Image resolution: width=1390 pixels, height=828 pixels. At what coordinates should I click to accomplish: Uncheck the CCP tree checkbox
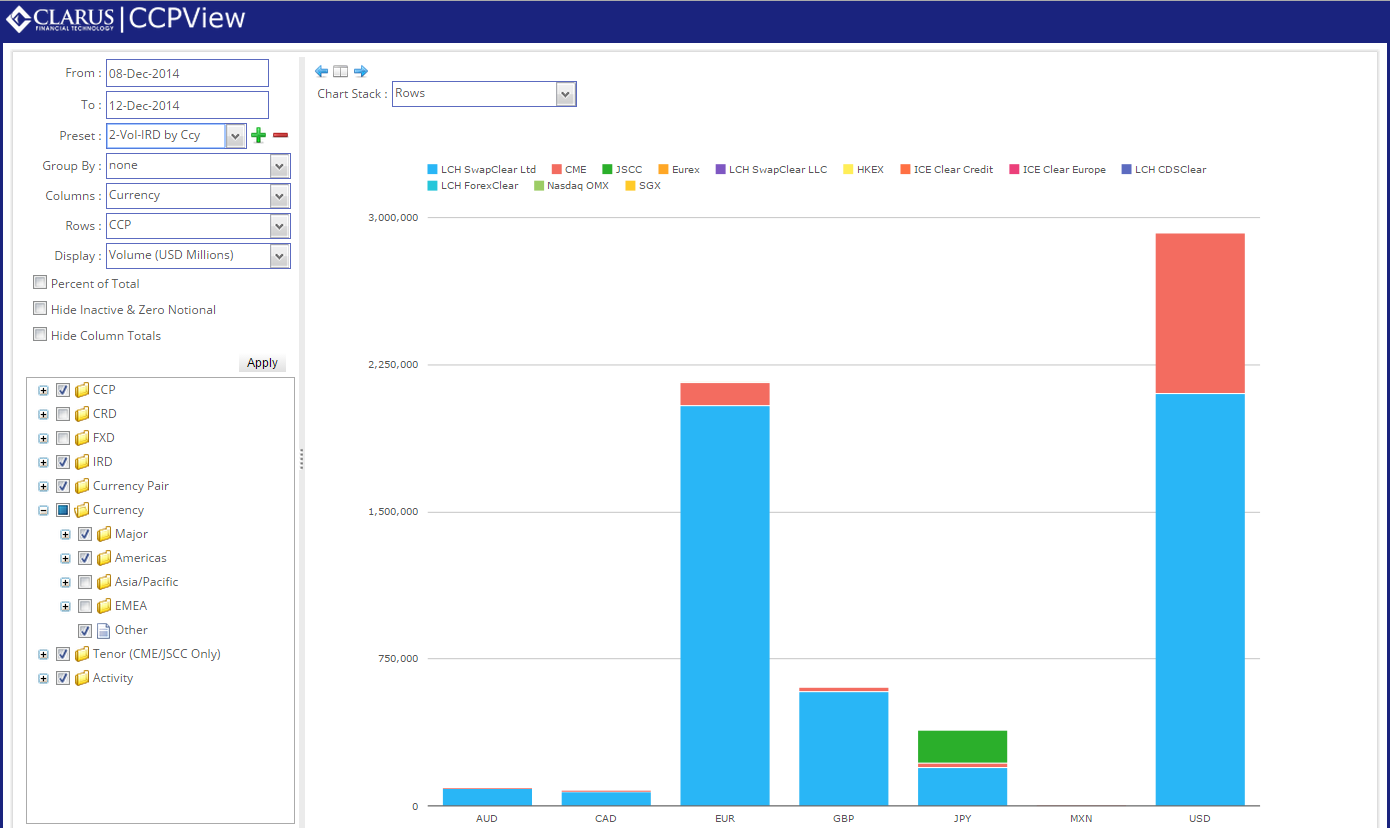click(x=63, y=390)
